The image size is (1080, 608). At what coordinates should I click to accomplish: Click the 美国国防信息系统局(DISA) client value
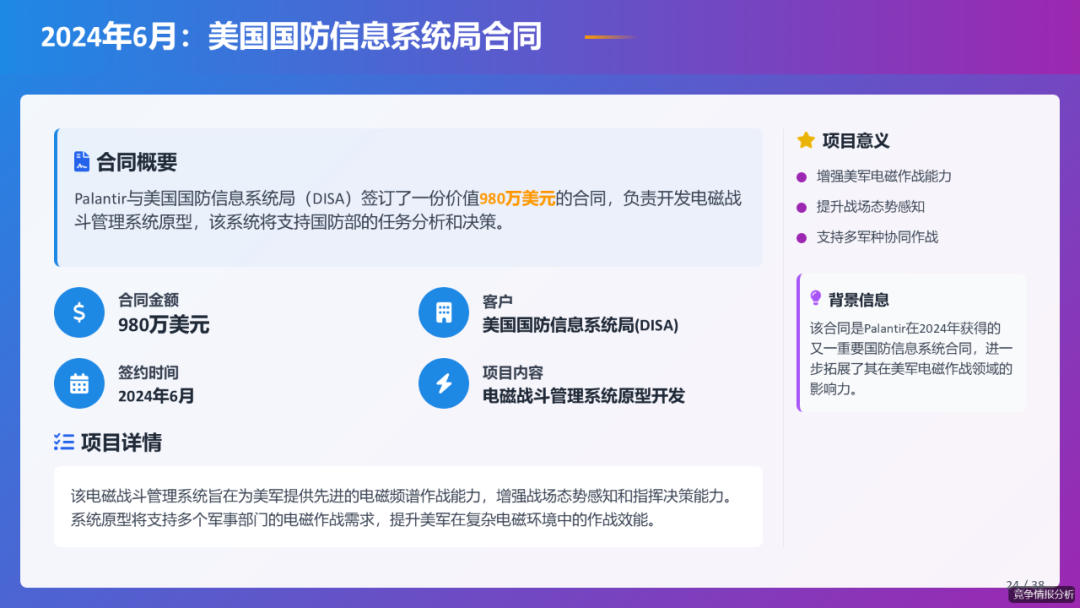[580, 325]
